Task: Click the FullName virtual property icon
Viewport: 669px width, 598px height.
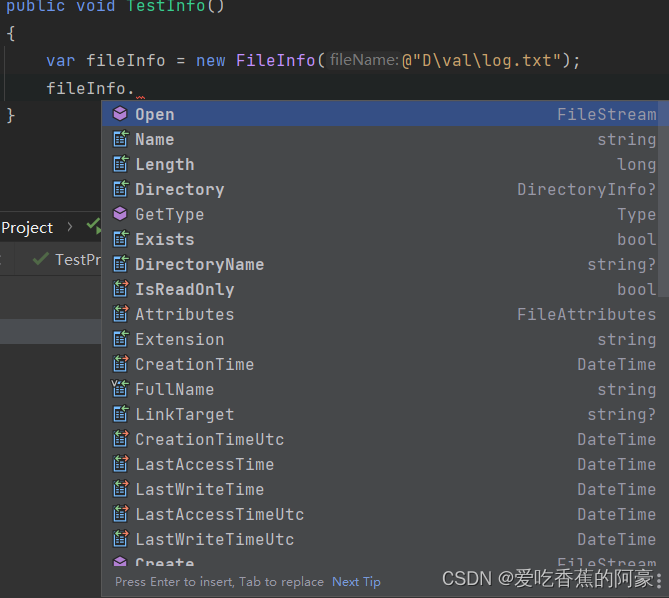Action: point(120,389)
